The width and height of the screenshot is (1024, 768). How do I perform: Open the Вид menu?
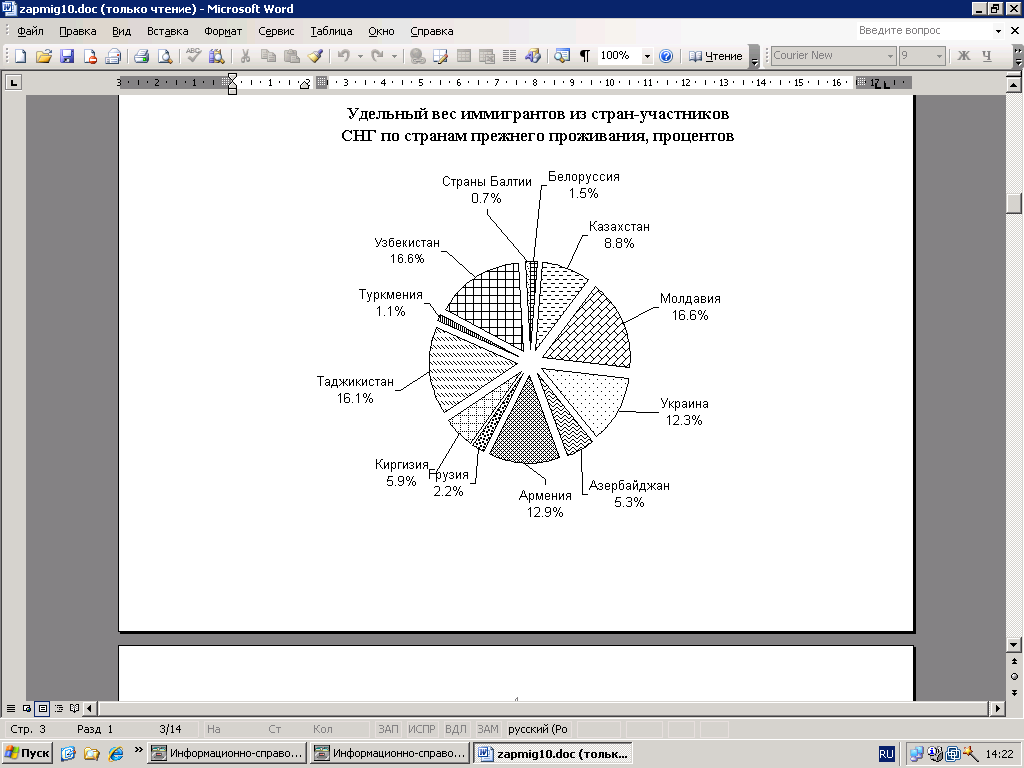(x=121, y=31)
